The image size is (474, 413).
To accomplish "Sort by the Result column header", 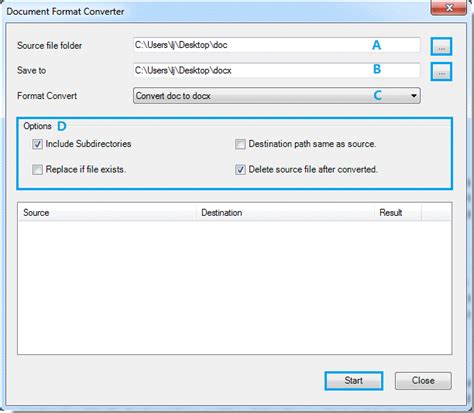I will point(398,213).
